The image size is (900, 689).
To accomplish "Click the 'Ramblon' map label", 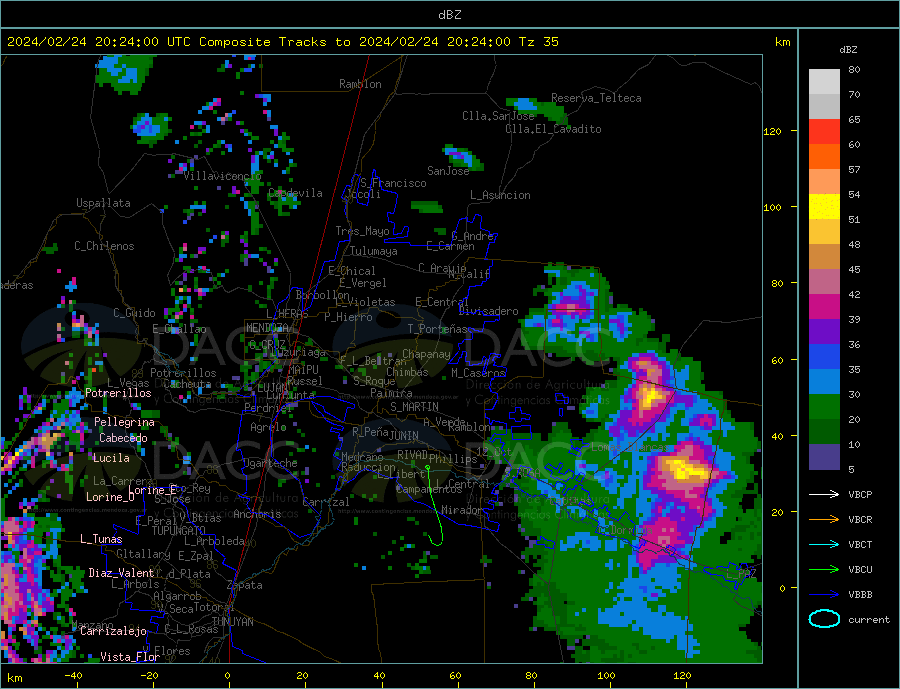I will pos(360,84).
